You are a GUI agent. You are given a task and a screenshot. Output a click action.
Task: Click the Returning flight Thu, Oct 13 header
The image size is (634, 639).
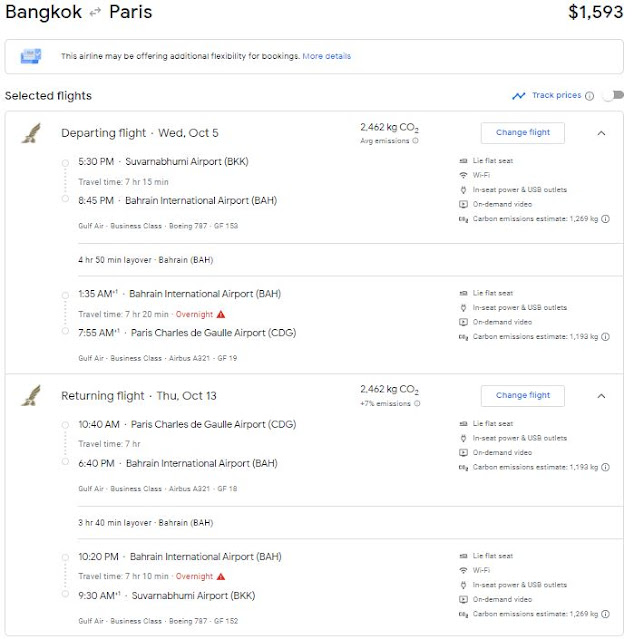coord(139,396)
